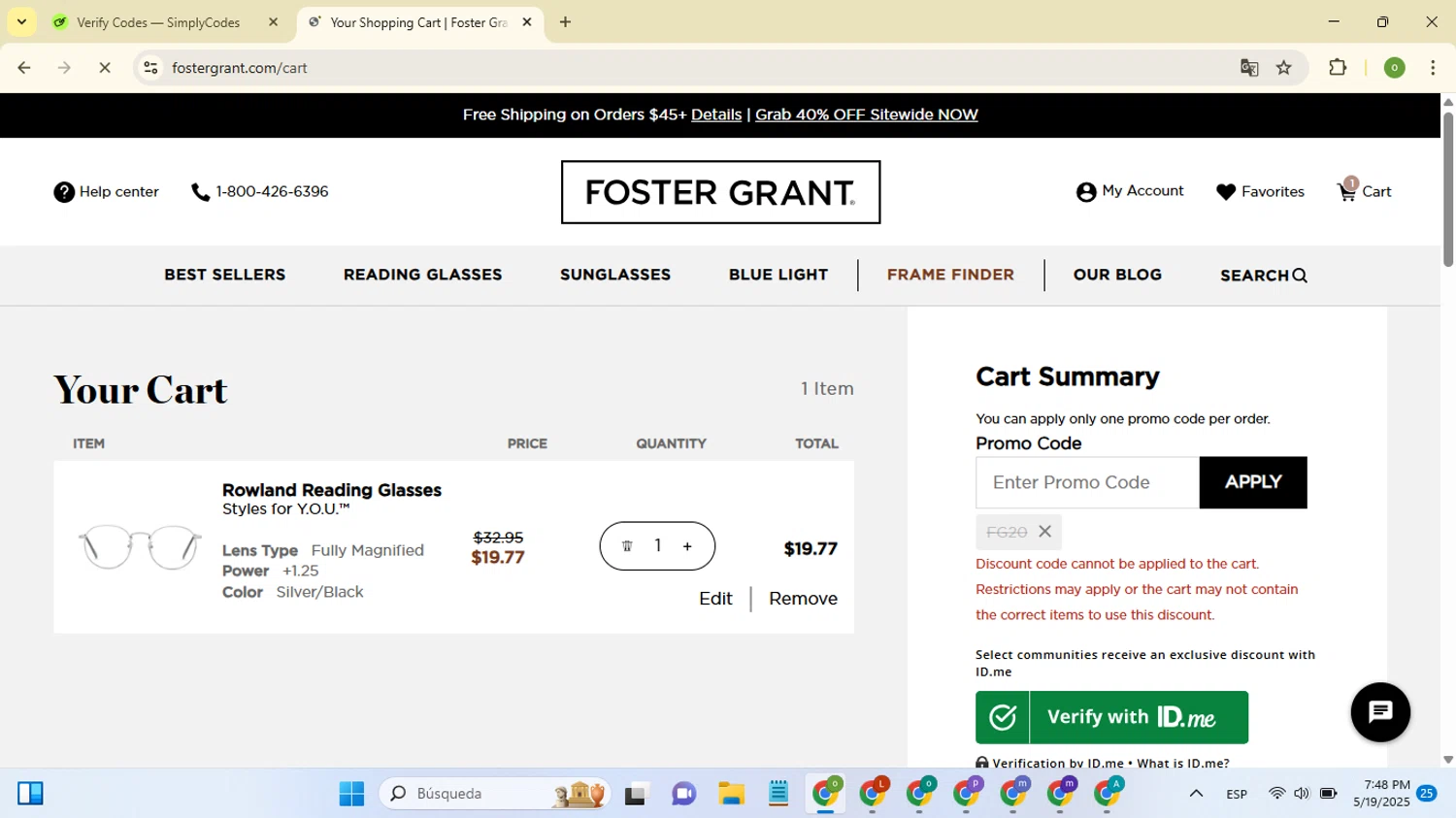Image resolution: width=1456 pixels, height=818 pixels.
Task: Open Frame Finder menu item
Action: point(950,275)
